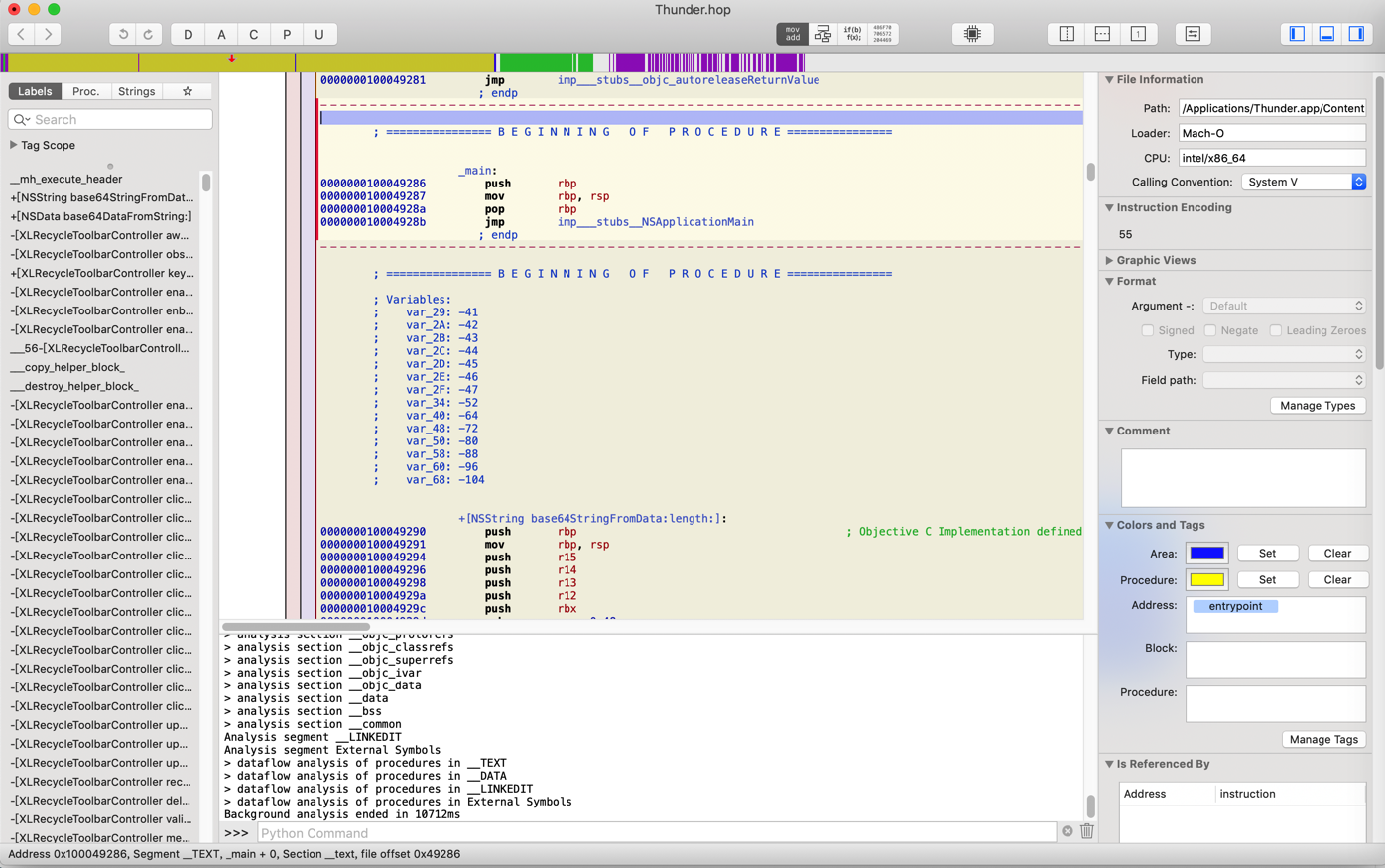This screenshot has width=1385, height=868.
Task: Open the Type dropdown
Action: (x=1285, y=354)
